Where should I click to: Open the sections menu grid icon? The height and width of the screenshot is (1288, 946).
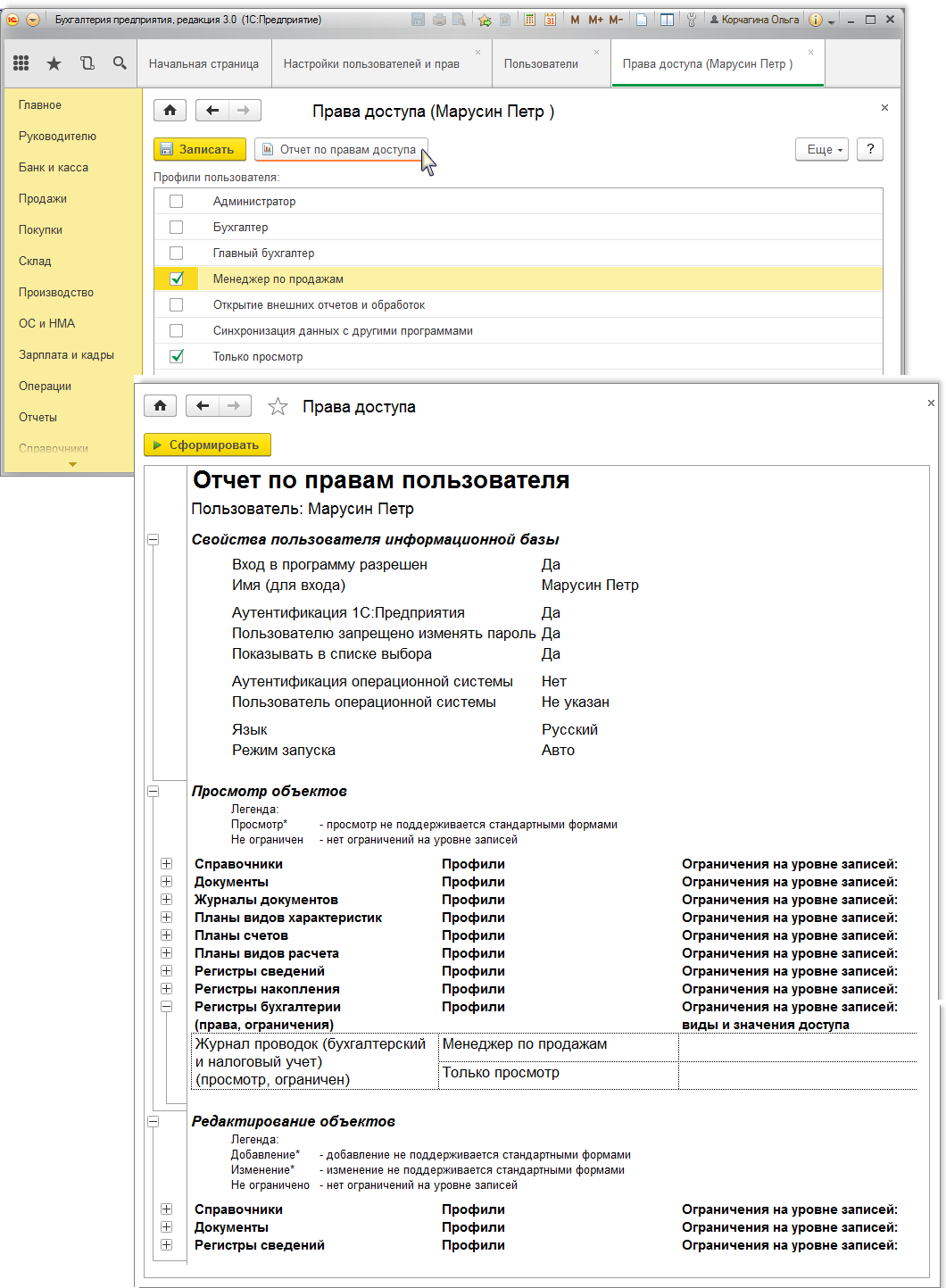[x=21, y=63]
